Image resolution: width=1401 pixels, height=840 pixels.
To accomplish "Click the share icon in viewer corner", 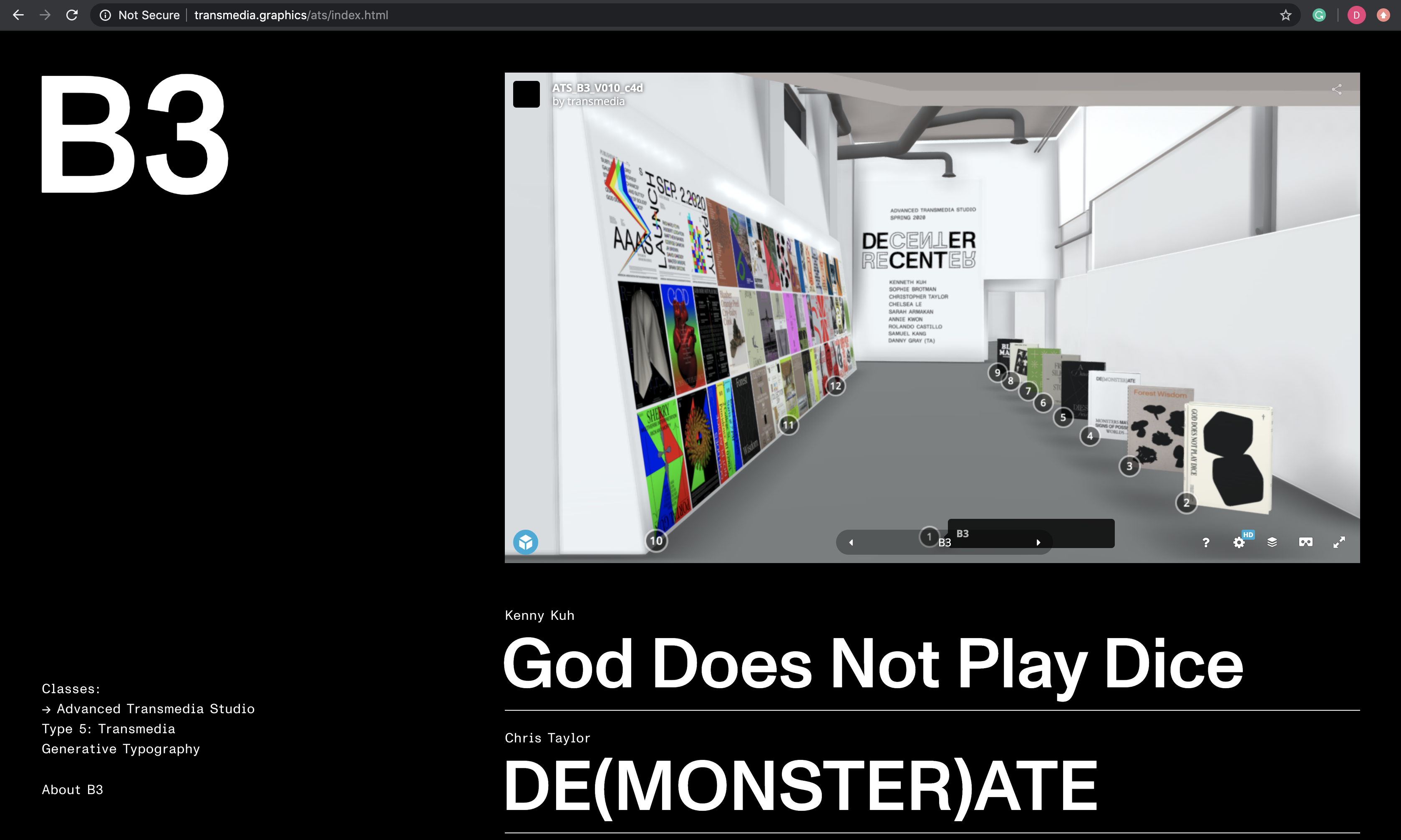I will [x=1336, y=89].
